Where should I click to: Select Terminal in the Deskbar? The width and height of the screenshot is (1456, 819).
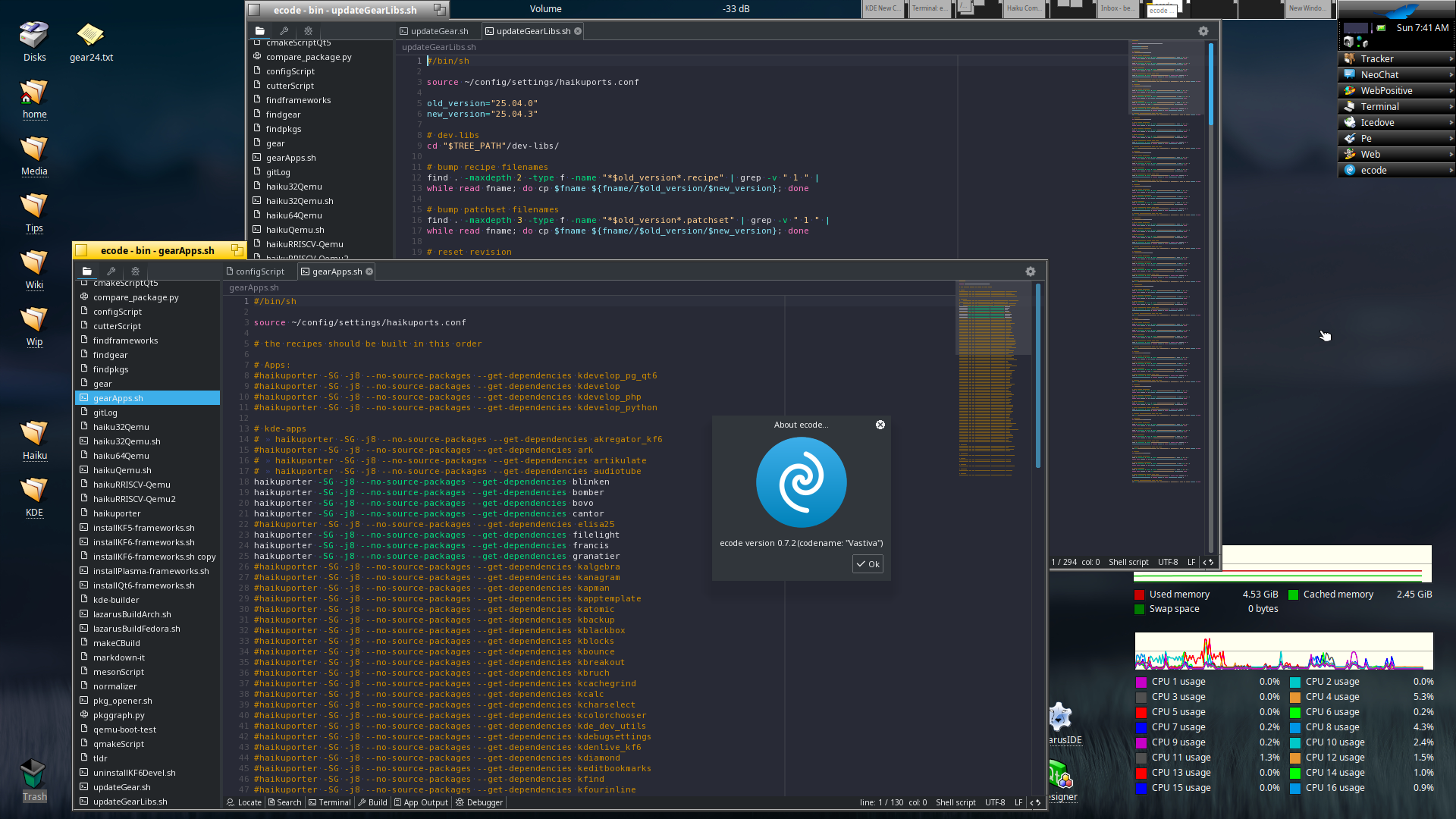pos(1396,106)
